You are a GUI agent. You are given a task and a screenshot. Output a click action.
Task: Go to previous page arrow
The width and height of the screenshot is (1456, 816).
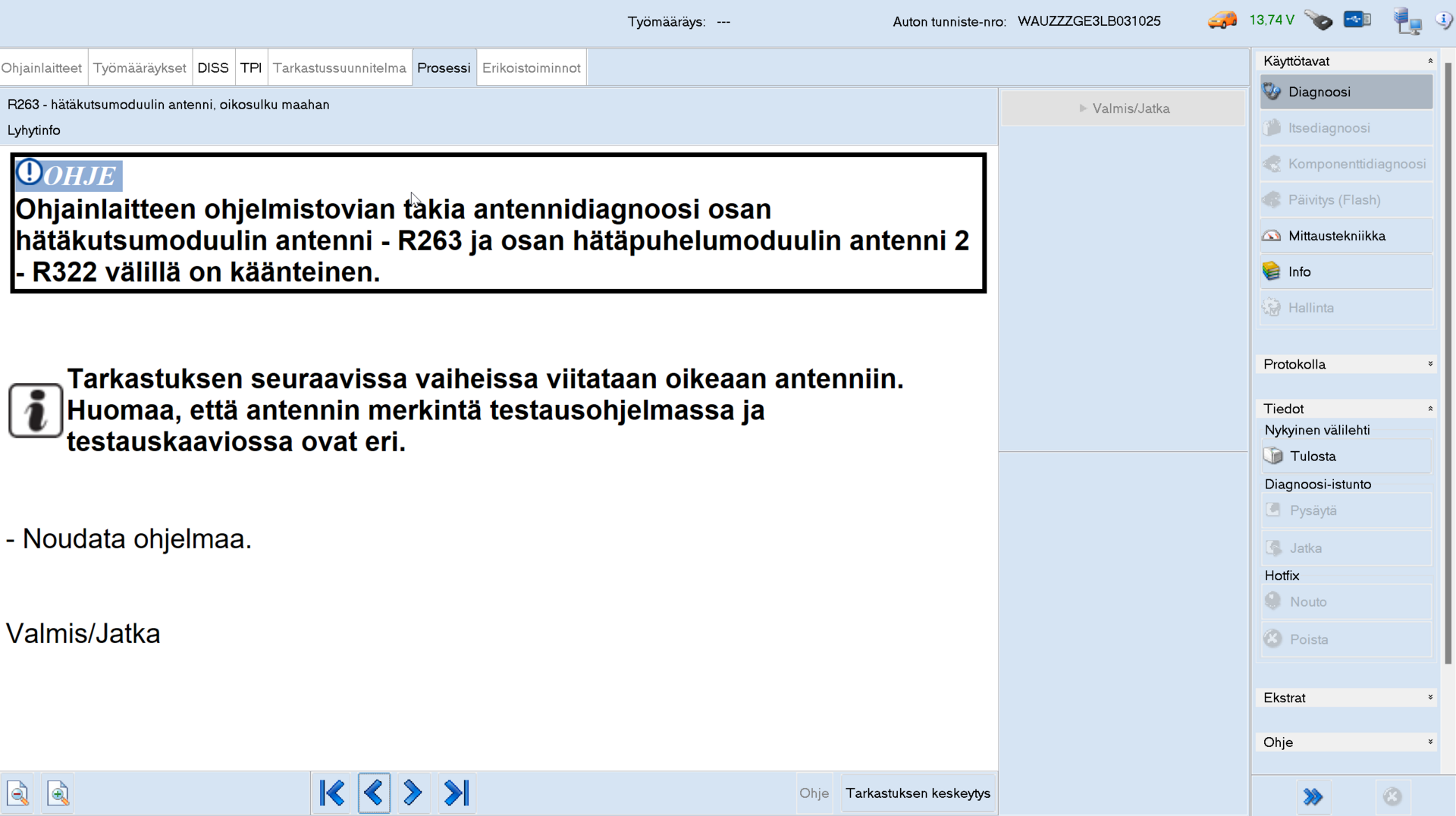point(374,793)
